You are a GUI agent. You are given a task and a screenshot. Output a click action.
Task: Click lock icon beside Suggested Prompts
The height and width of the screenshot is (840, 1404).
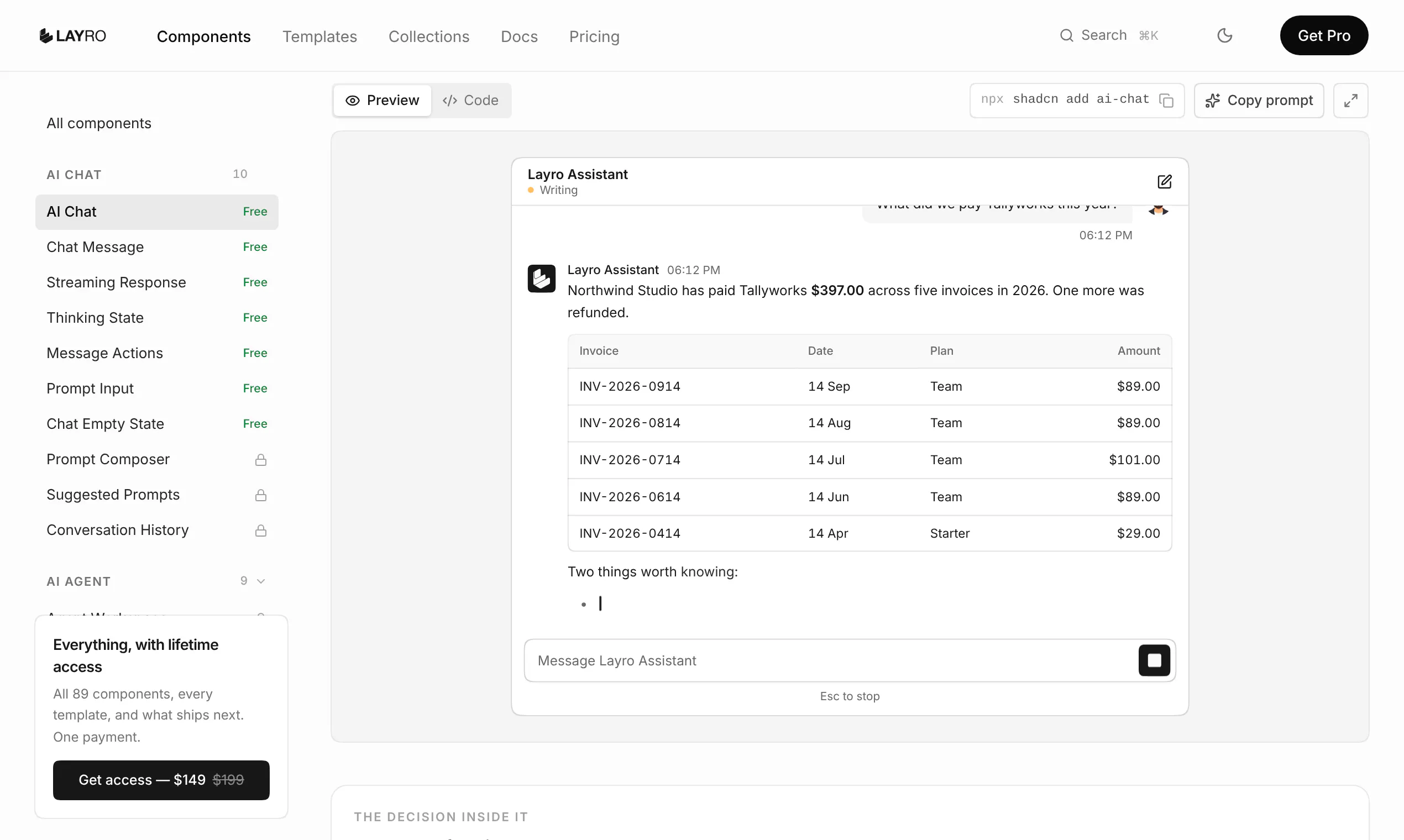260,495
